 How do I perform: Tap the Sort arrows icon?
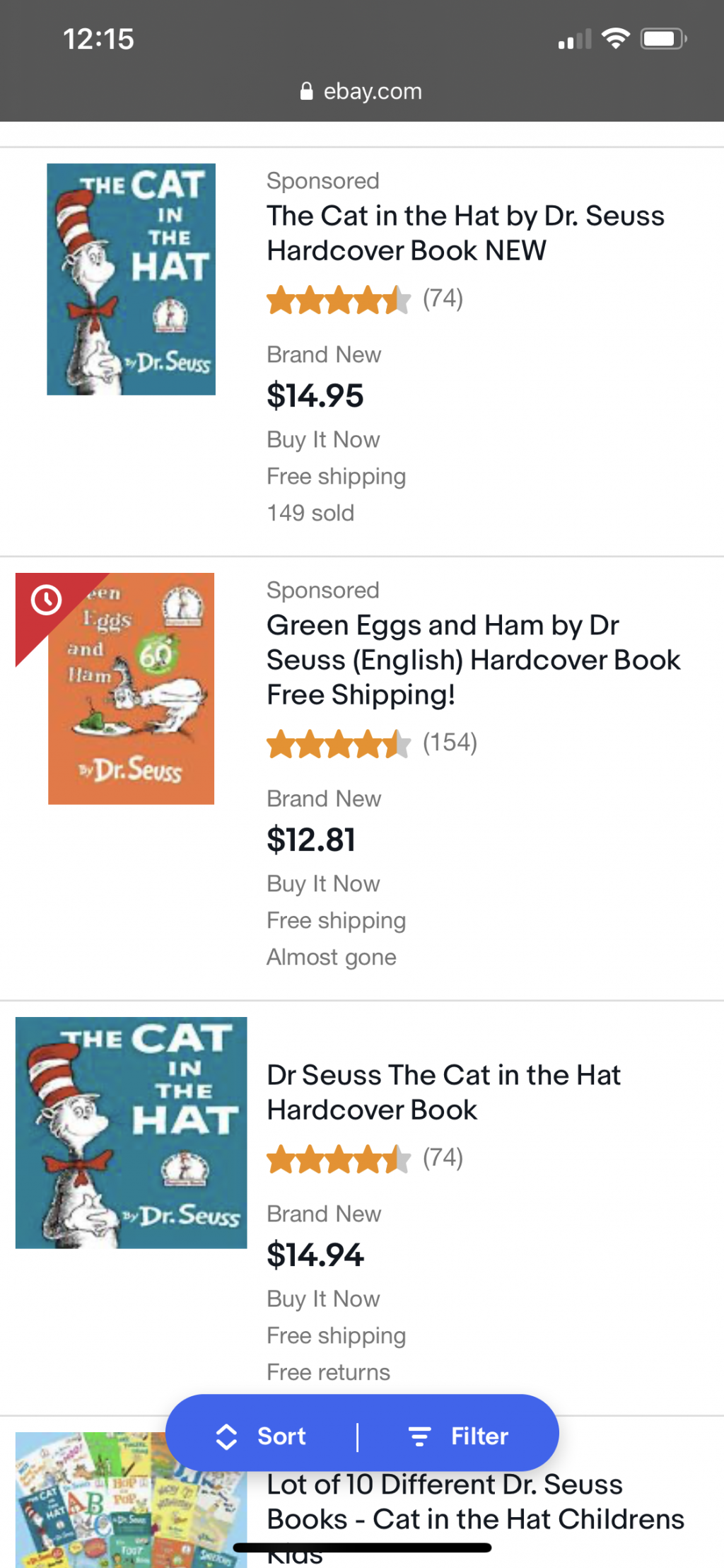(226, 1436)
